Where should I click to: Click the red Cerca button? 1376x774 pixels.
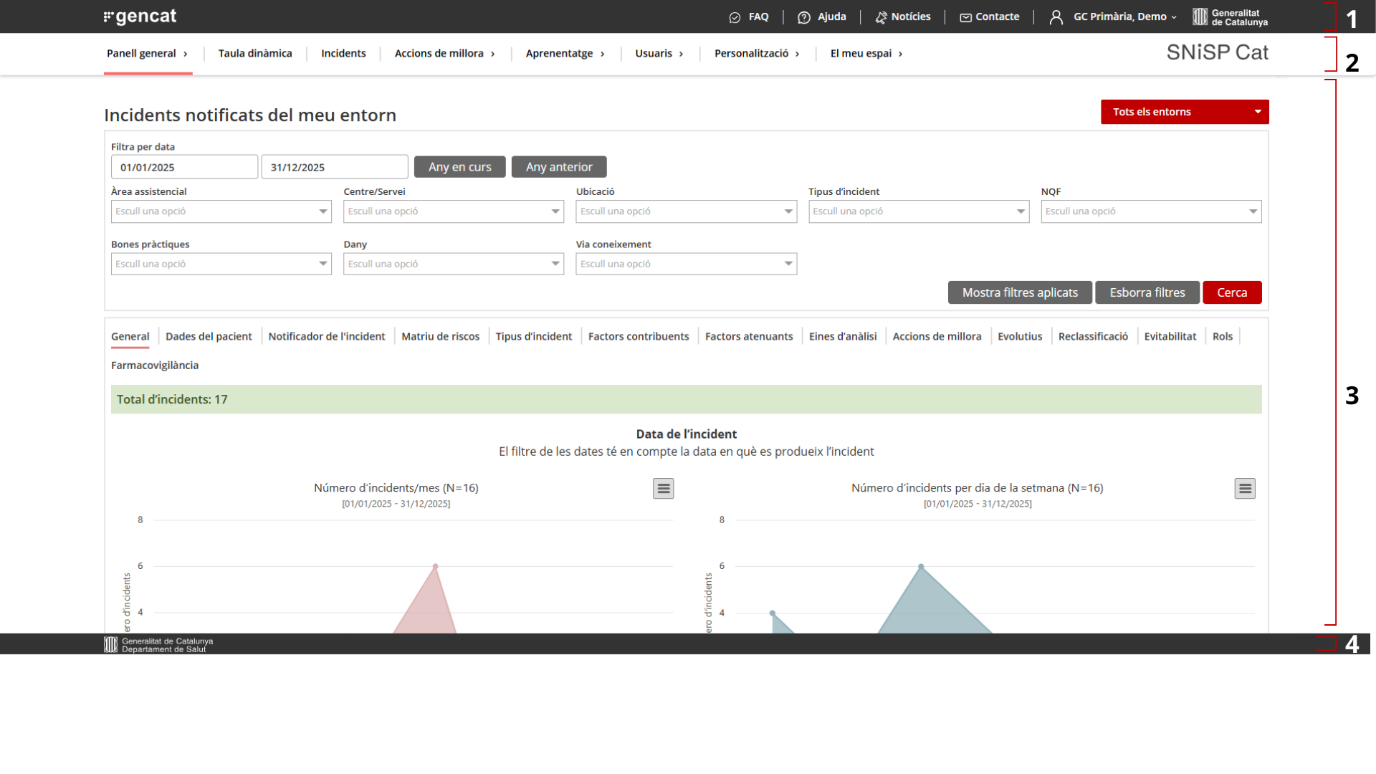1232,292
